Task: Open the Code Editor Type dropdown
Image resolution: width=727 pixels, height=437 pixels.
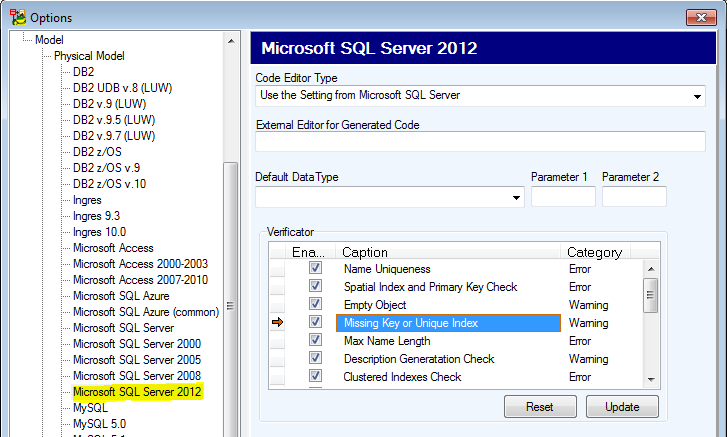Action: [x=697, y=97]
